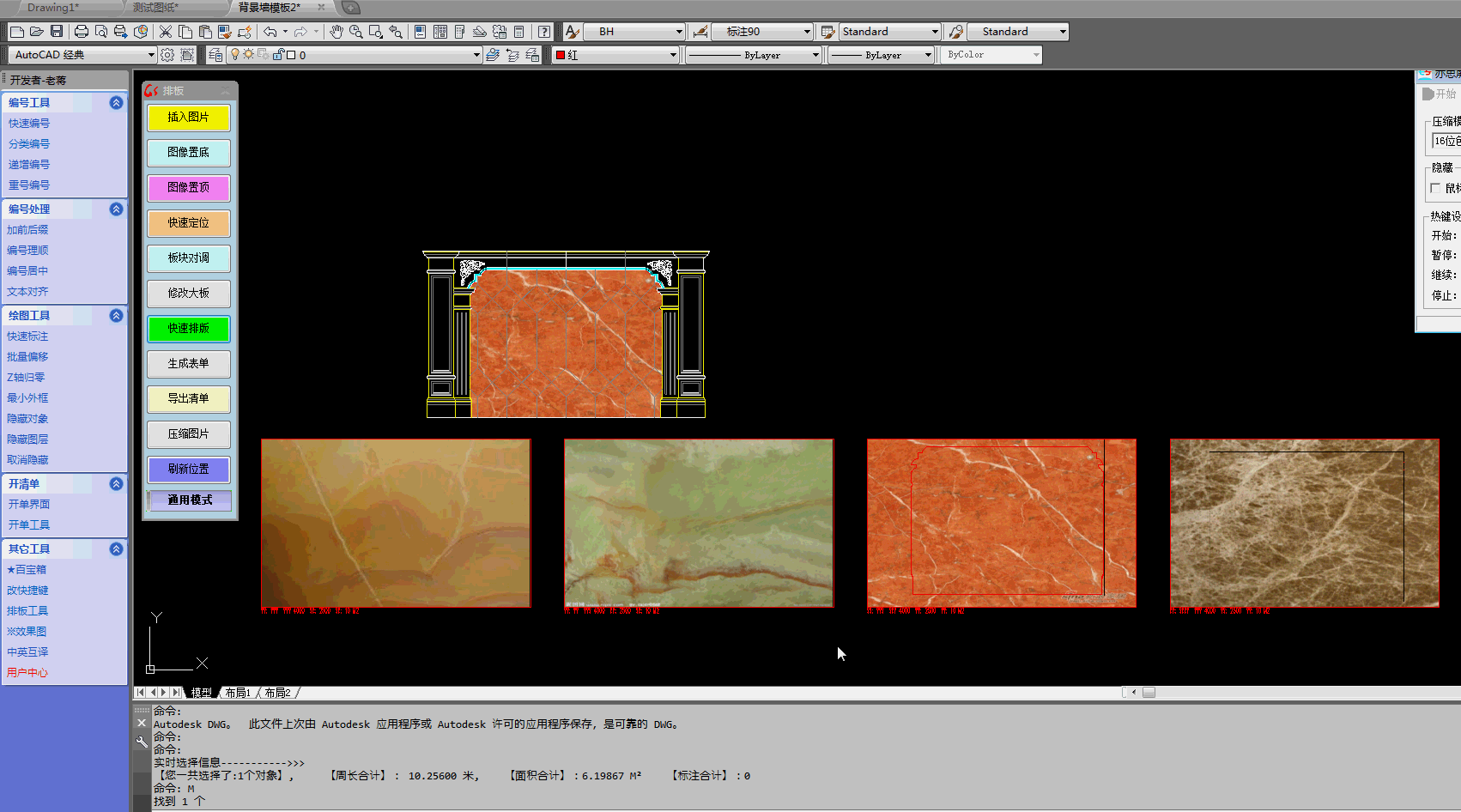Click the workspace settings gear icon
The image size is (1461, 812).
point(167,55)
